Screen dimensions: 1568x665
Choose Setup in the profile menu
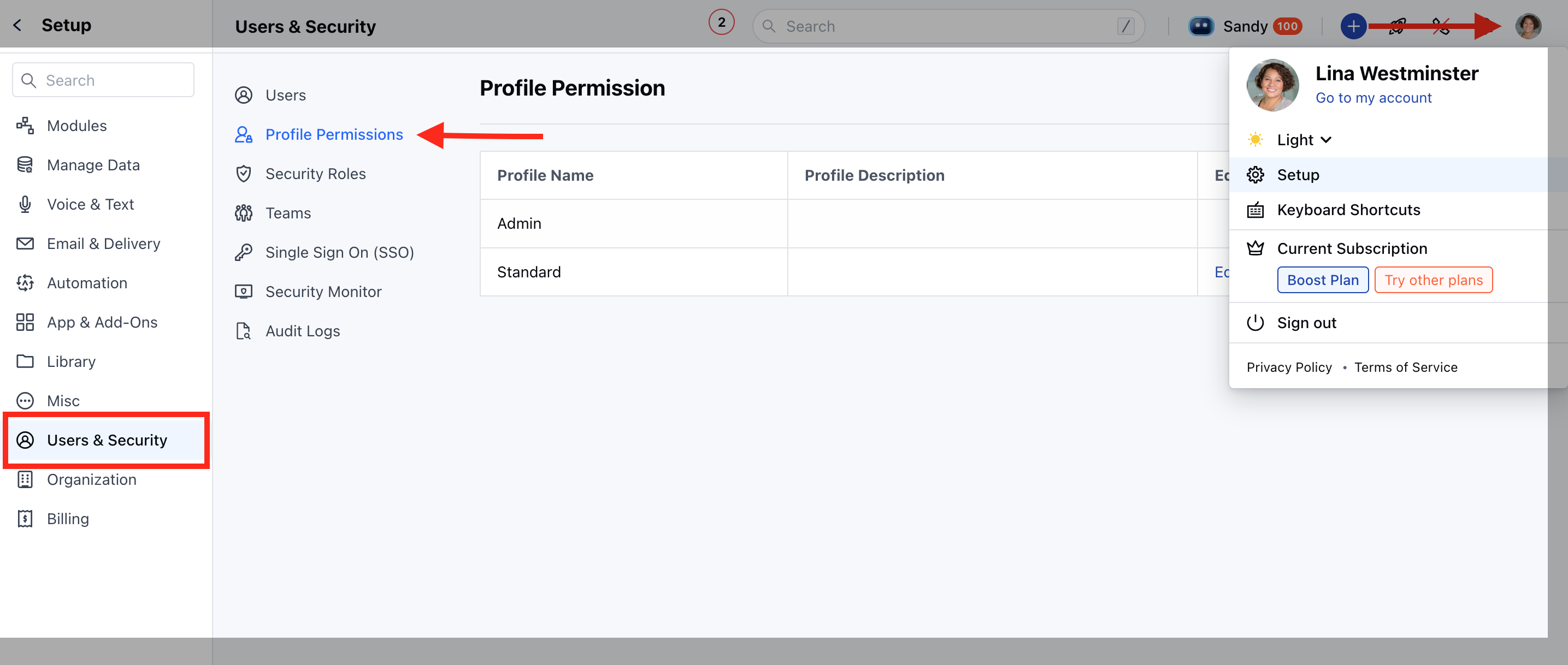(1298, 175)
